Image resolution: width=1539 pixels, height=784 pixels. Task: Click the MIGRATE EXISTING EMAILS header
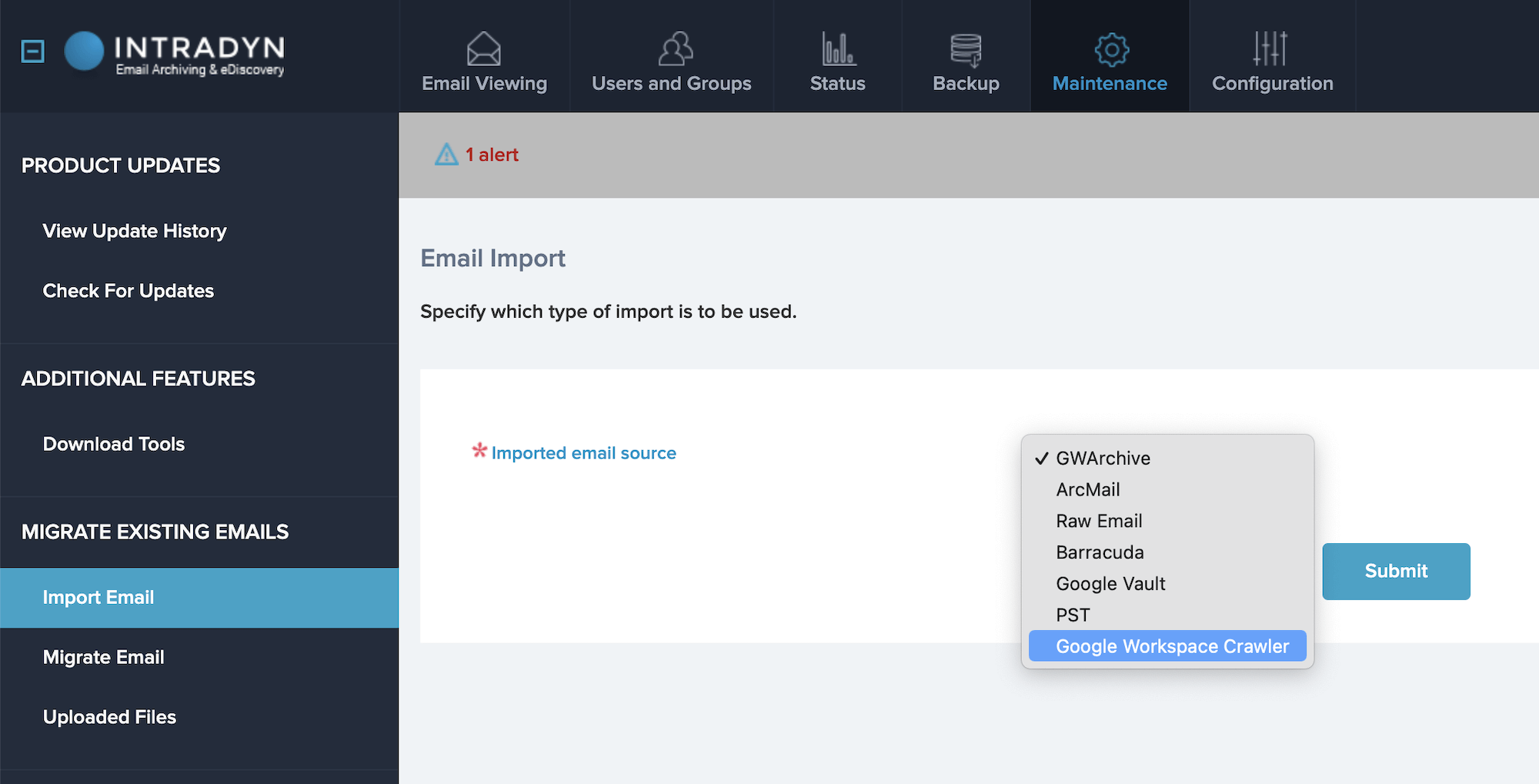point(155,532)
